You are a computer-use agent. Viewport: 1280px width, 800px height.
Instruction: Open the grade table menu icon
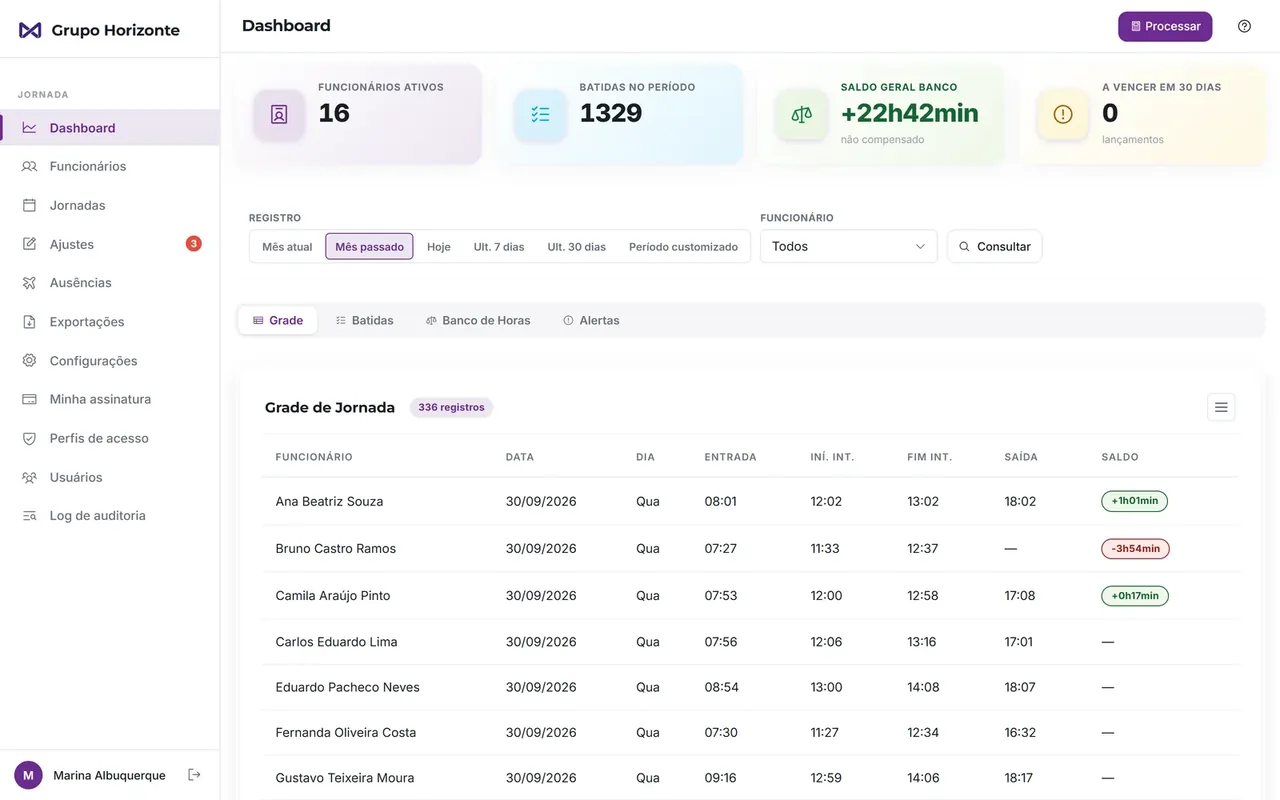click(x=1221, y=407)
